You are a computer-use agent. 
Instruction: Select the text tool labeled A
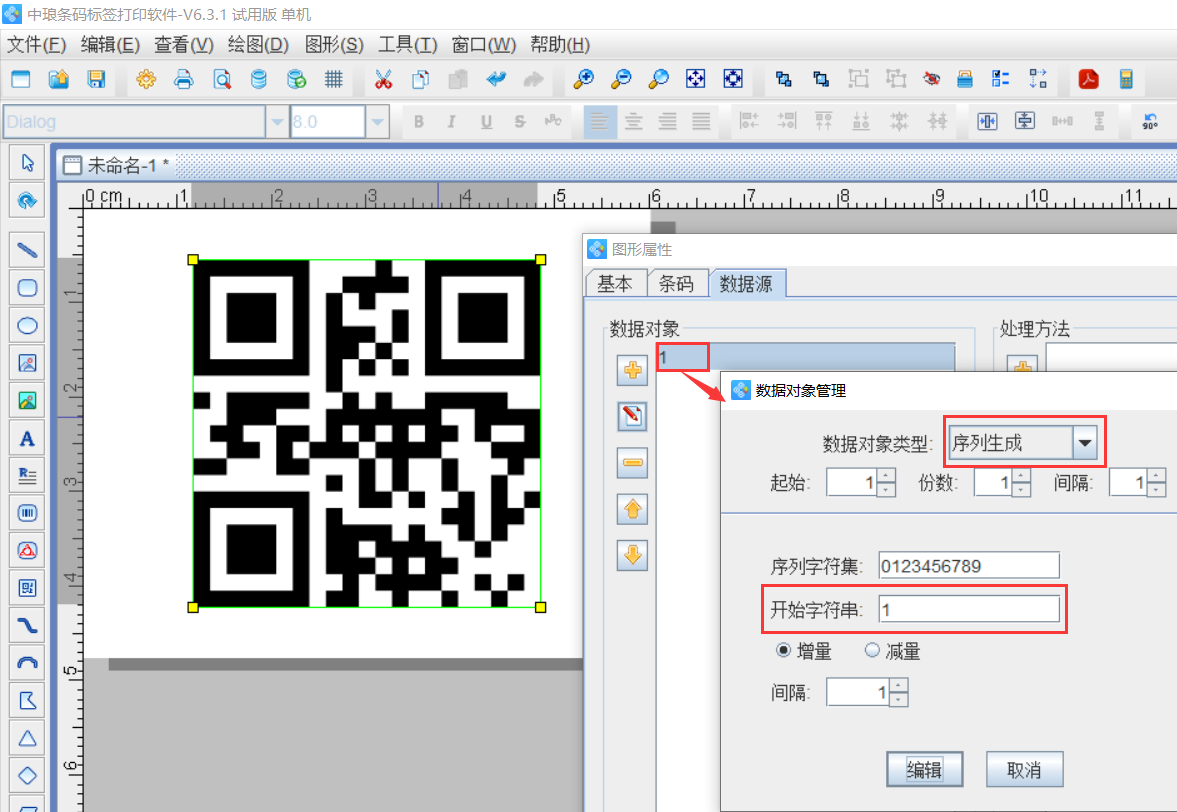(x=27, y=437)
